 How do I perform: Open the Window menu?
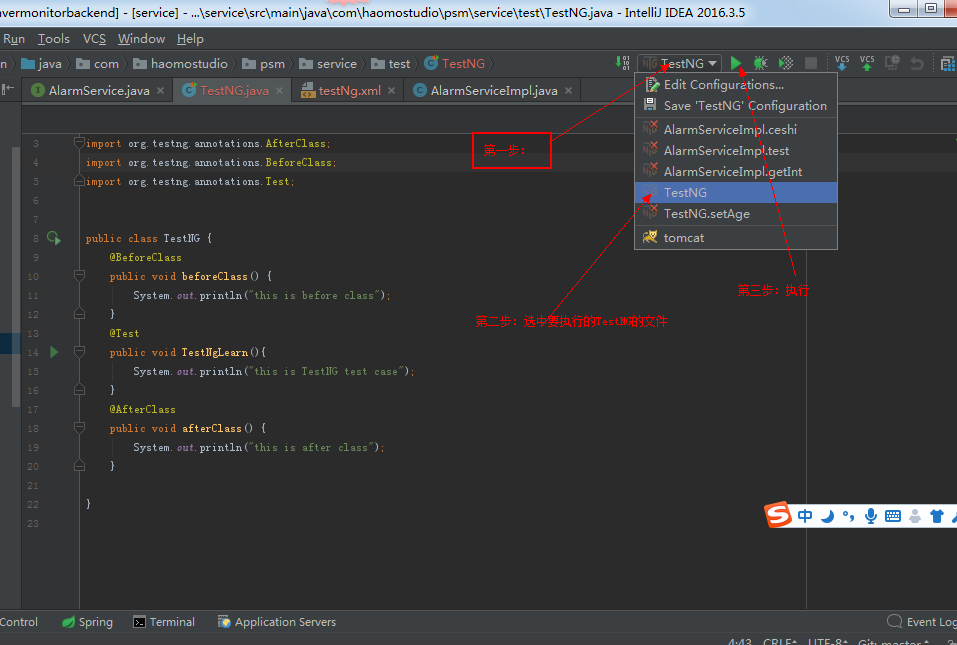(x=141, y=39)
